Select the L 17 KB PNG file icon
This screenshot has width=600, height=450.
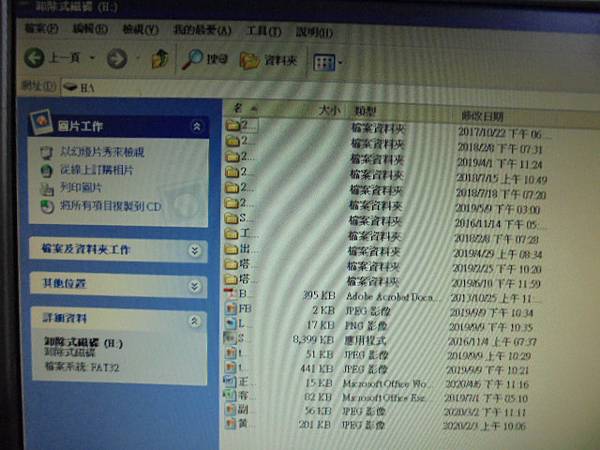coord(230,324)
